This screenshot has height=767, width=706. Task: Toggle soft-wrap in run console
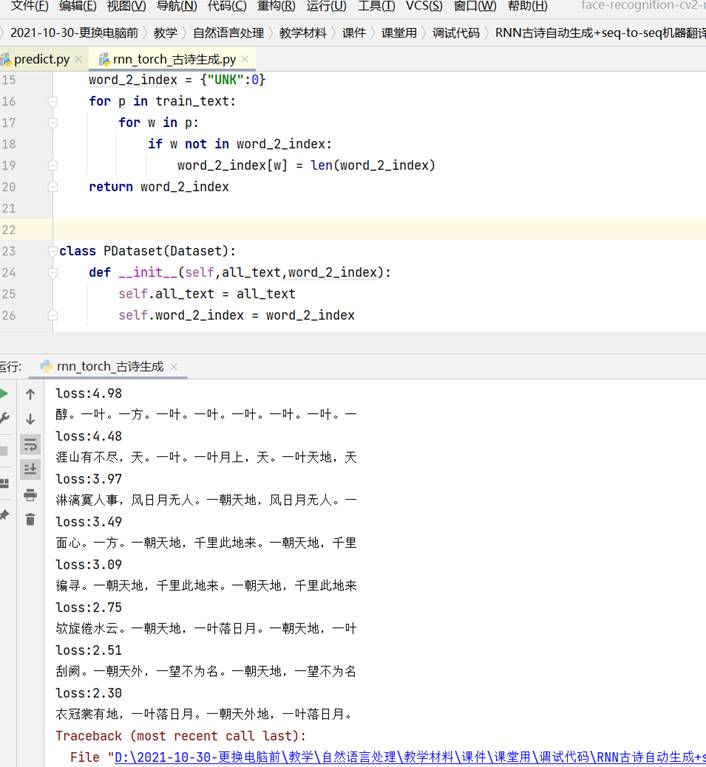click(x=30, y=444)
